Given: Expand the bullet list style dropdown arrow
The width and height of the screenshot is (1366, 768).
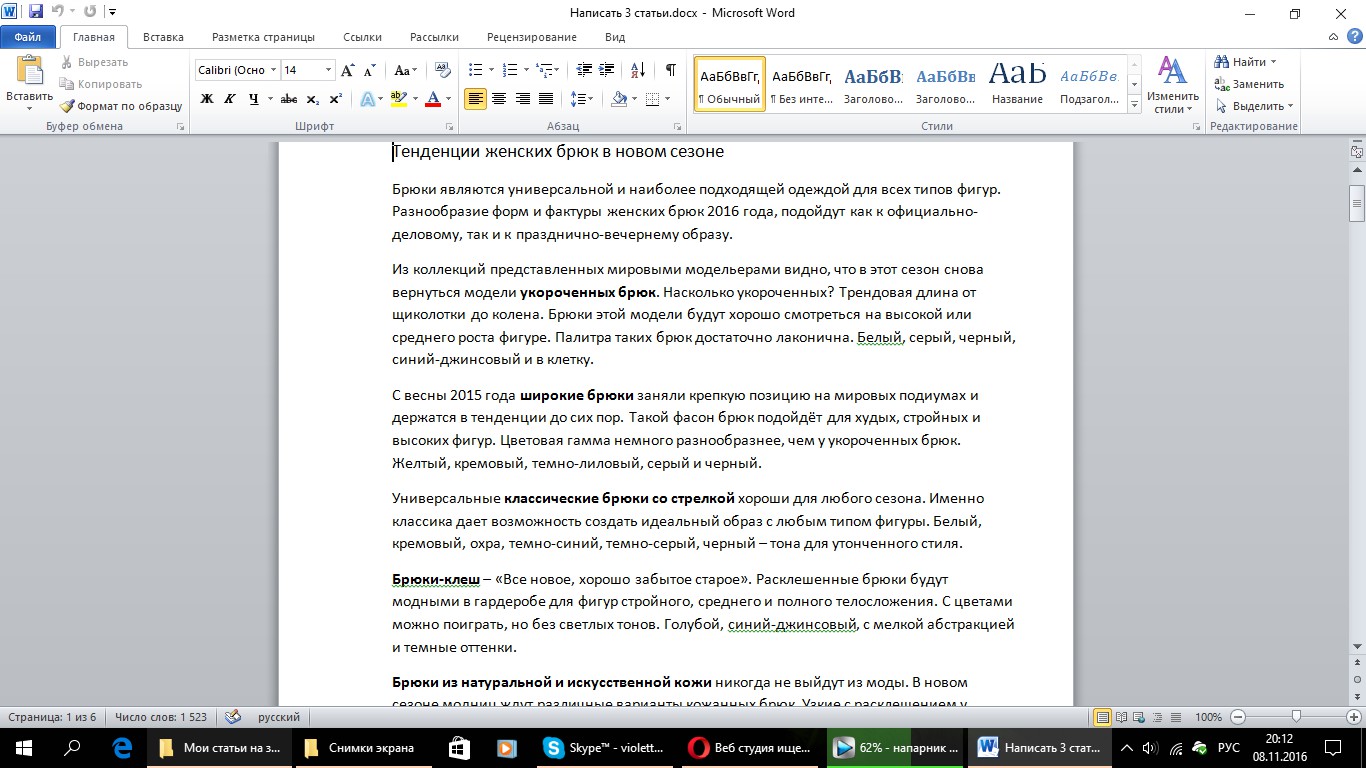Looking at the screenshot, I should click(491, 70).
